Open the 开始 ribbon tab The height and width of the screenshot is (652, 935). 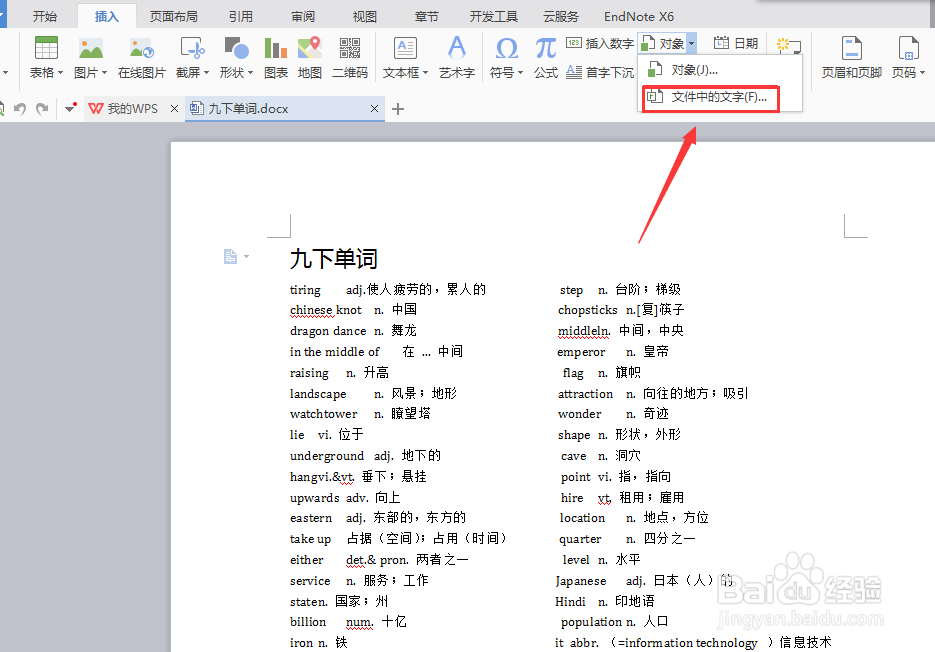tap(45, 16)
